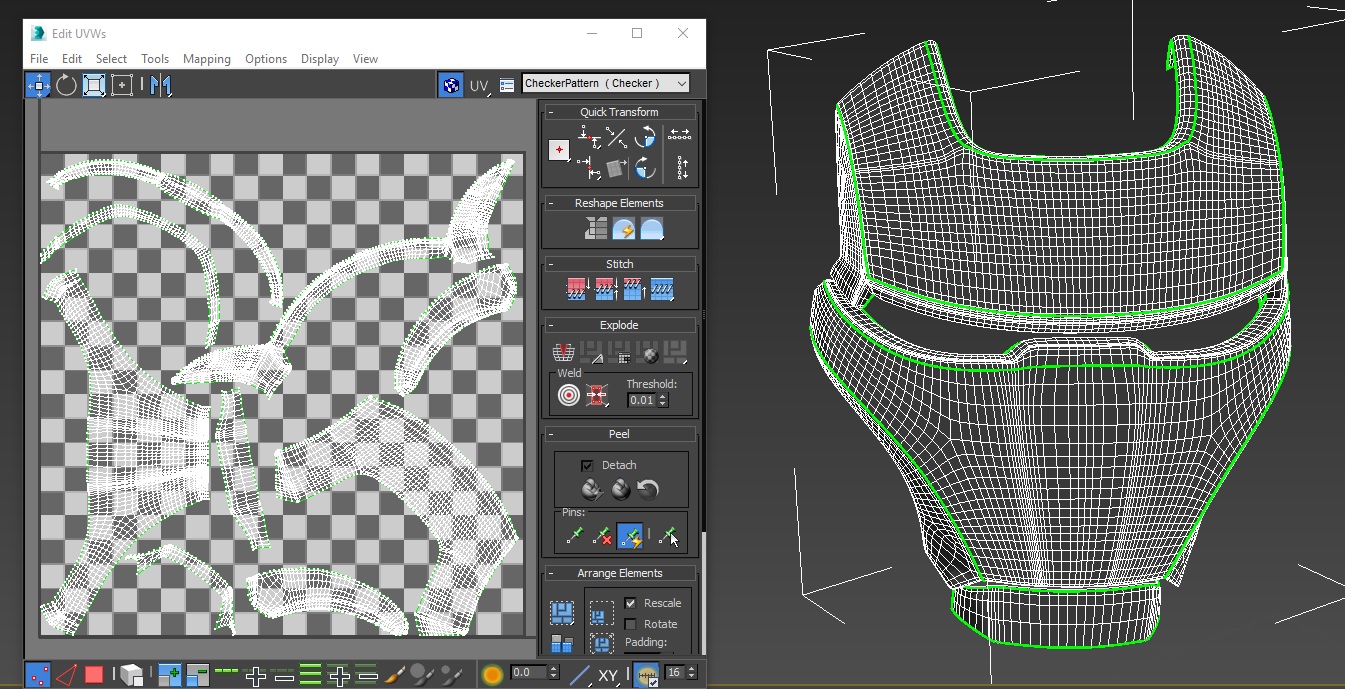Click Select Pinned Vertices icon
Viewport: 1345px width, 689px height.
pyautogui.click(x=669, y=537)
